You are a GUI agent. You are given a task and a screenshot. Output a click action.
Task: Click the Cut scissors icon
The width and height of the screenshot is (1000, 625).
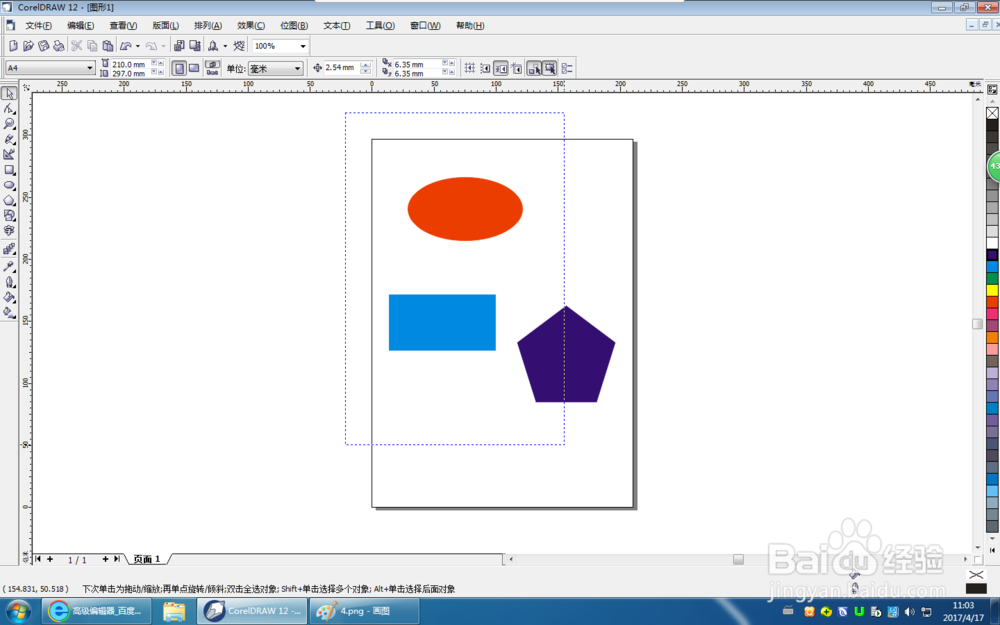[x=77, y=46]
